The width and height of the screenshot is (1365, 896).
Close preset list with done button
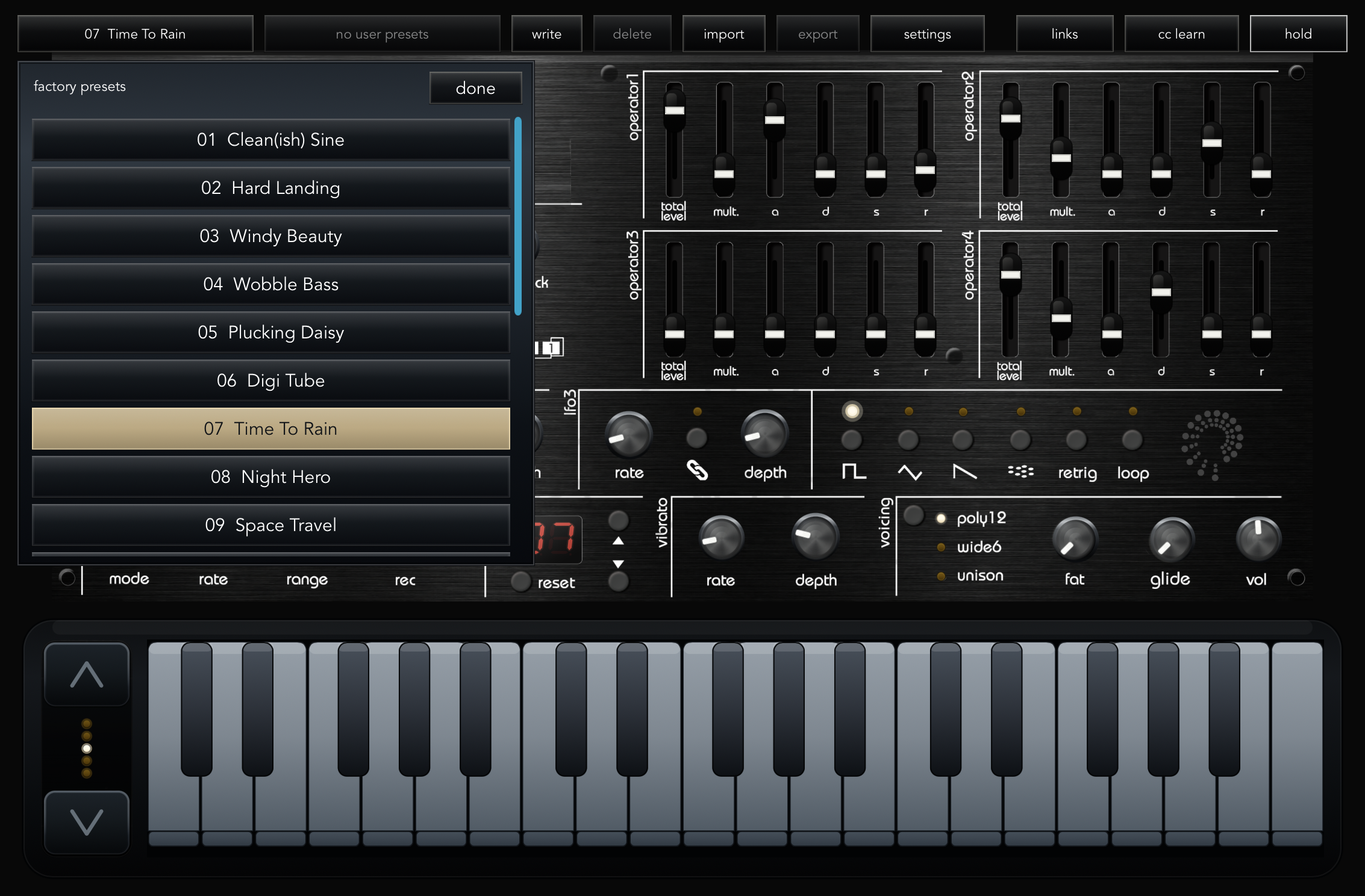pos(475,88)
